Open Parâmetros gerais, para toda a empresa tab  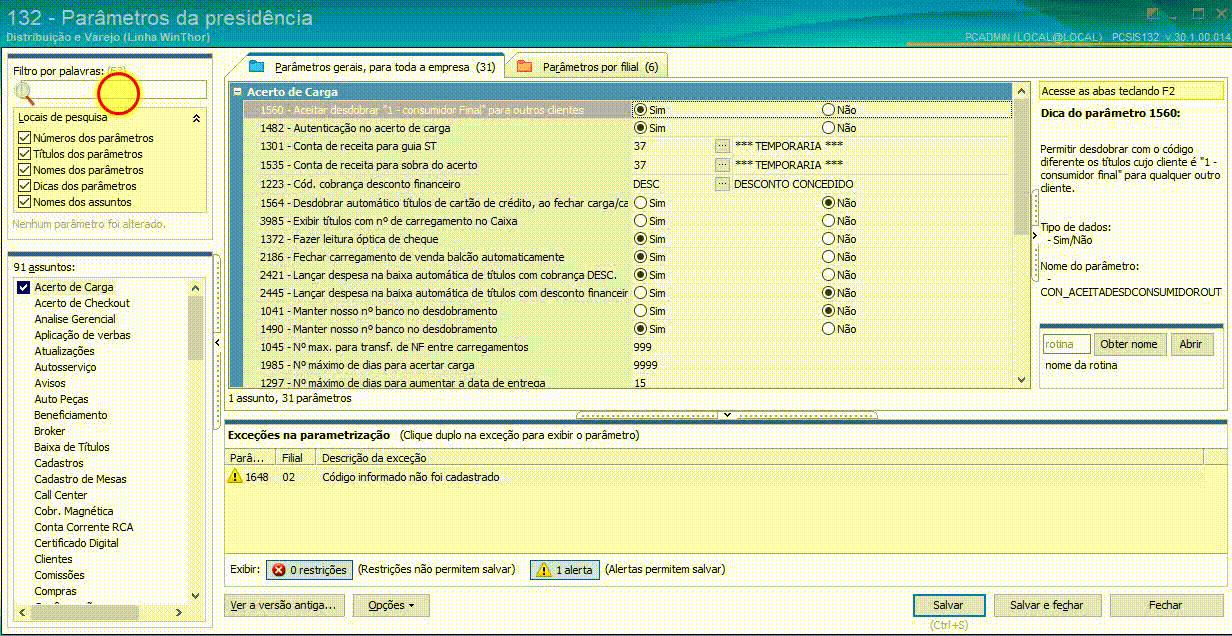(371, 67)
